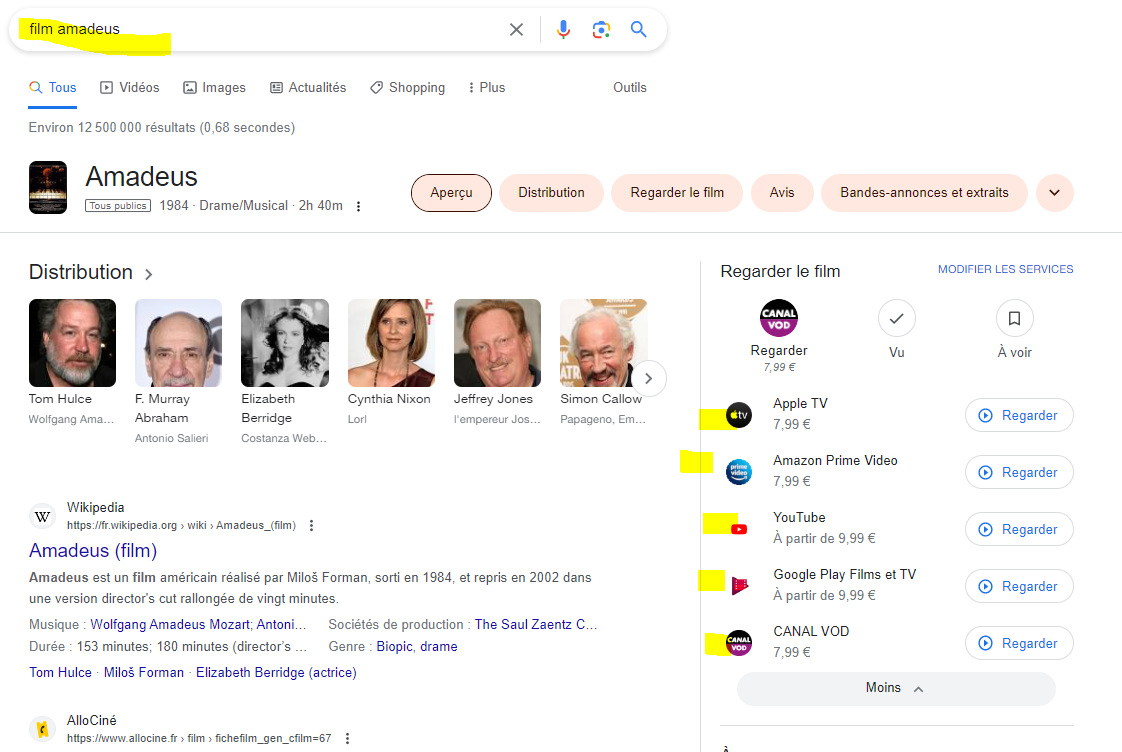Select the Bandes-annonces et extraits chip
Image resolution: width=1122 pixels, height=752 pixels.
click(x=925, y=192)
